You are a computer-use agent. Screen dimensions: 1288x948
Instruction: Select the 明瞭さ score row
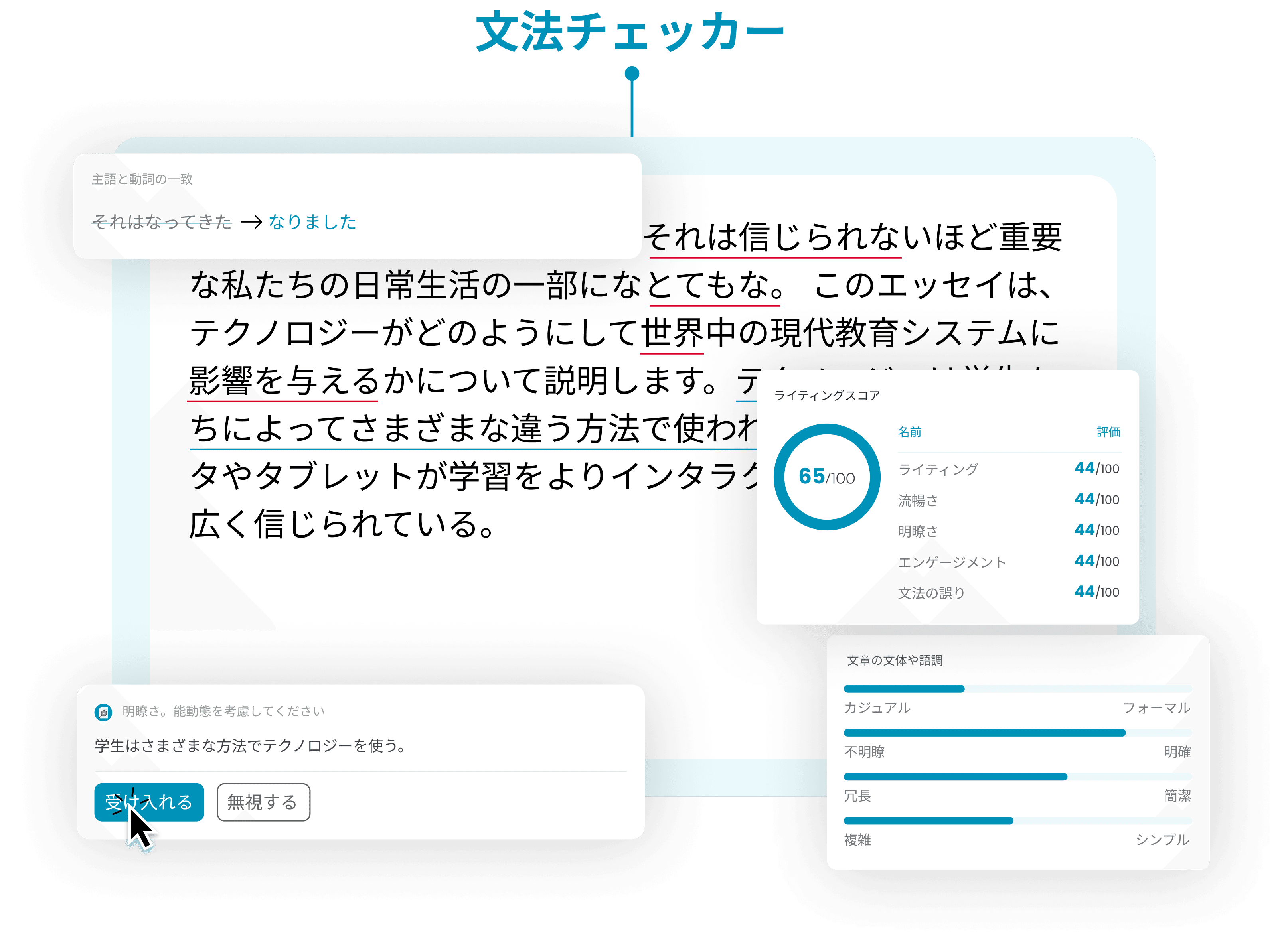tap(1009, 531)
